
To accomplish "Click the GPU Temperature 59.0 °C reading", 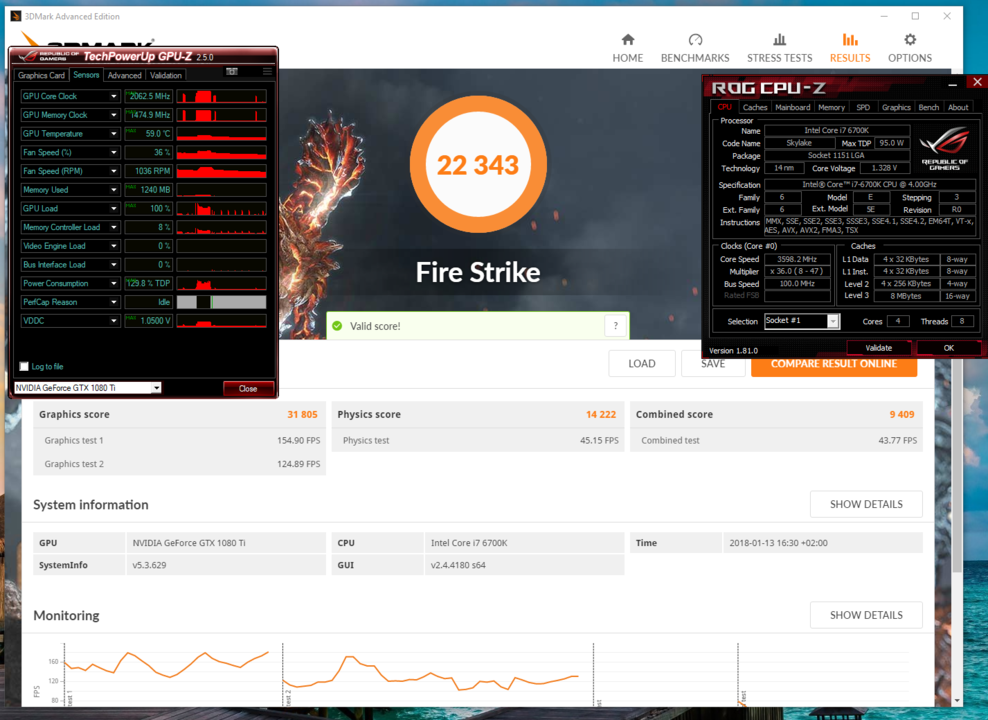I will tap(149, 134).
